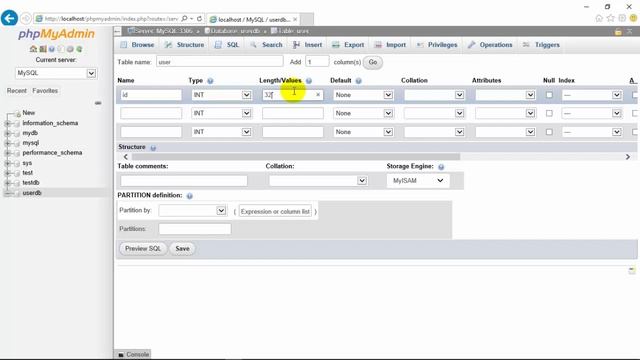The width and height of the screenshot is (640, 360).
Task: Switch to the Browse tab
Action: (138, 45)
